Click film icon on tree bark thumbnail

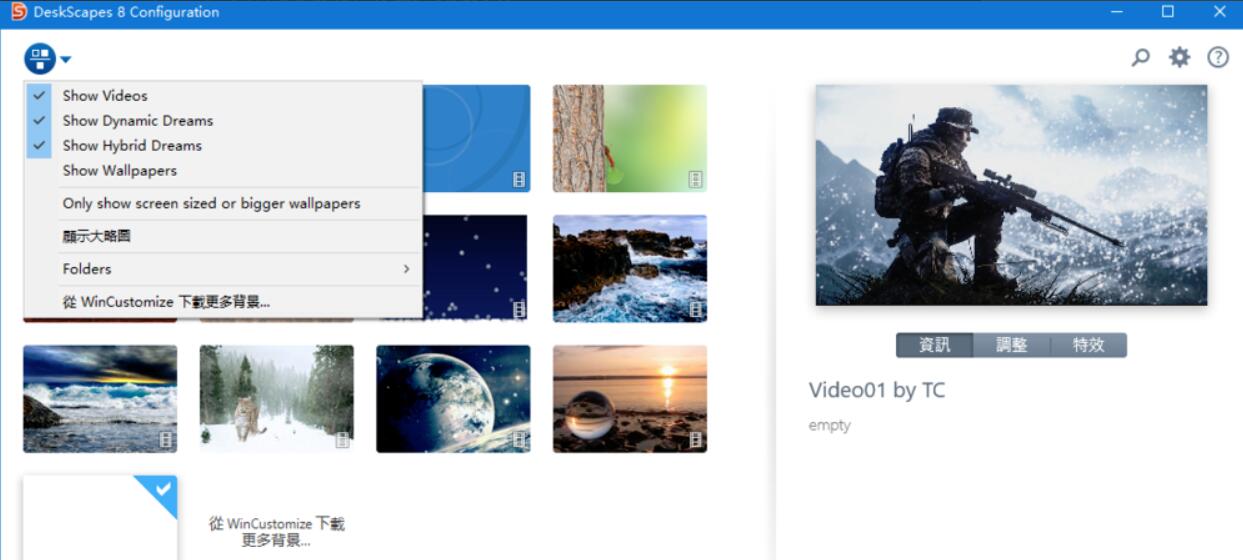(695, 179)
